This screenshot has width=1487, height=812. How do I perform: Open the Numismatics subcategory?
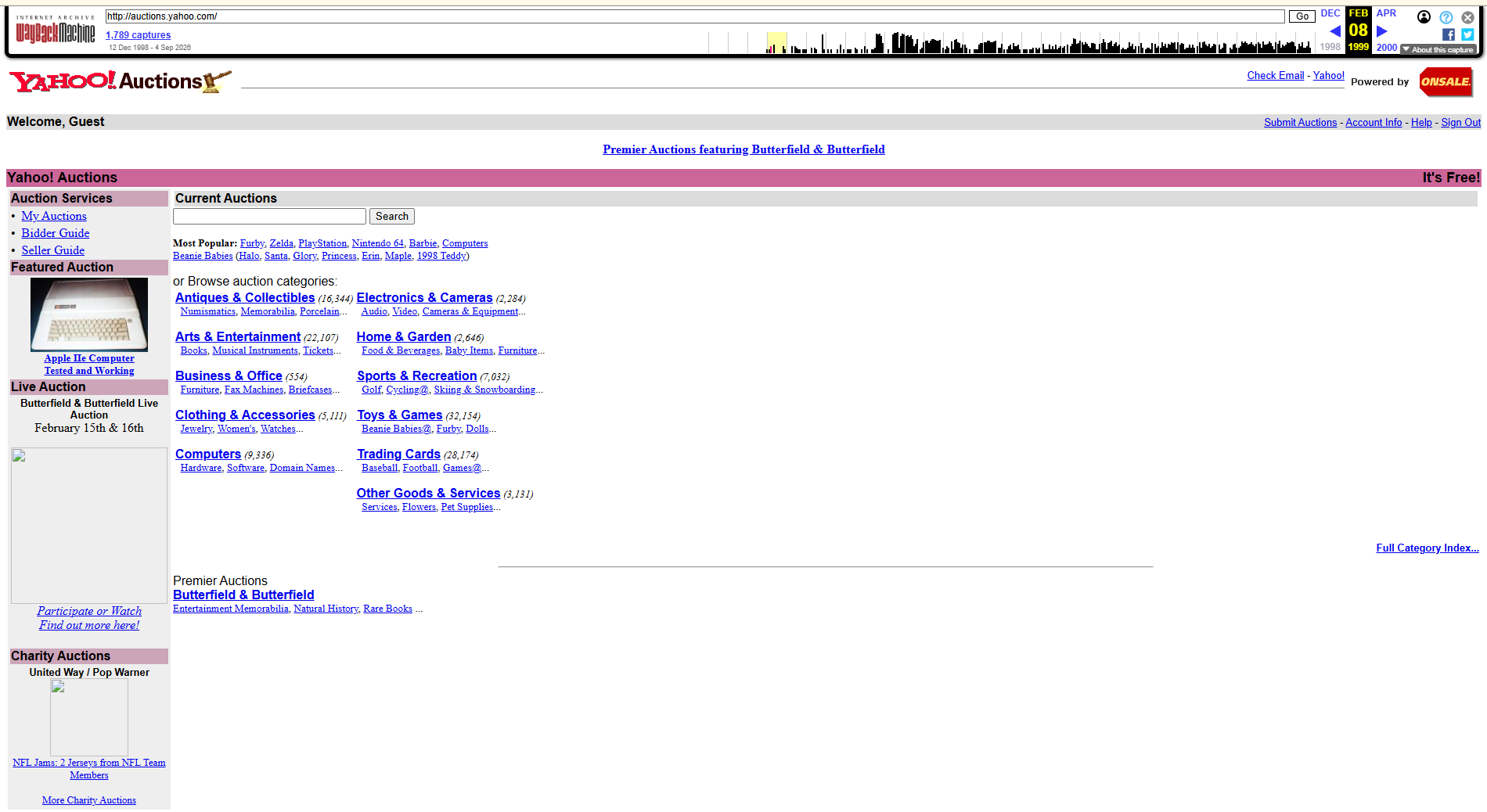tap(207, 311)
